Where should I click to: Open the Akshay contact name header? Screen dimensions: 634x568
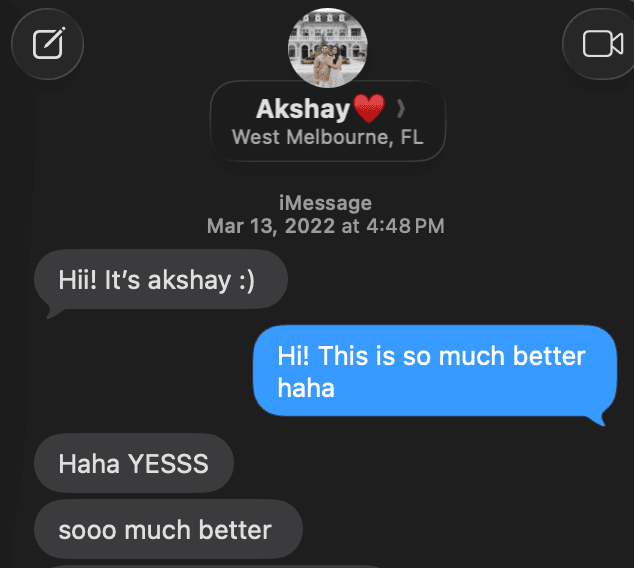(303, 109)
